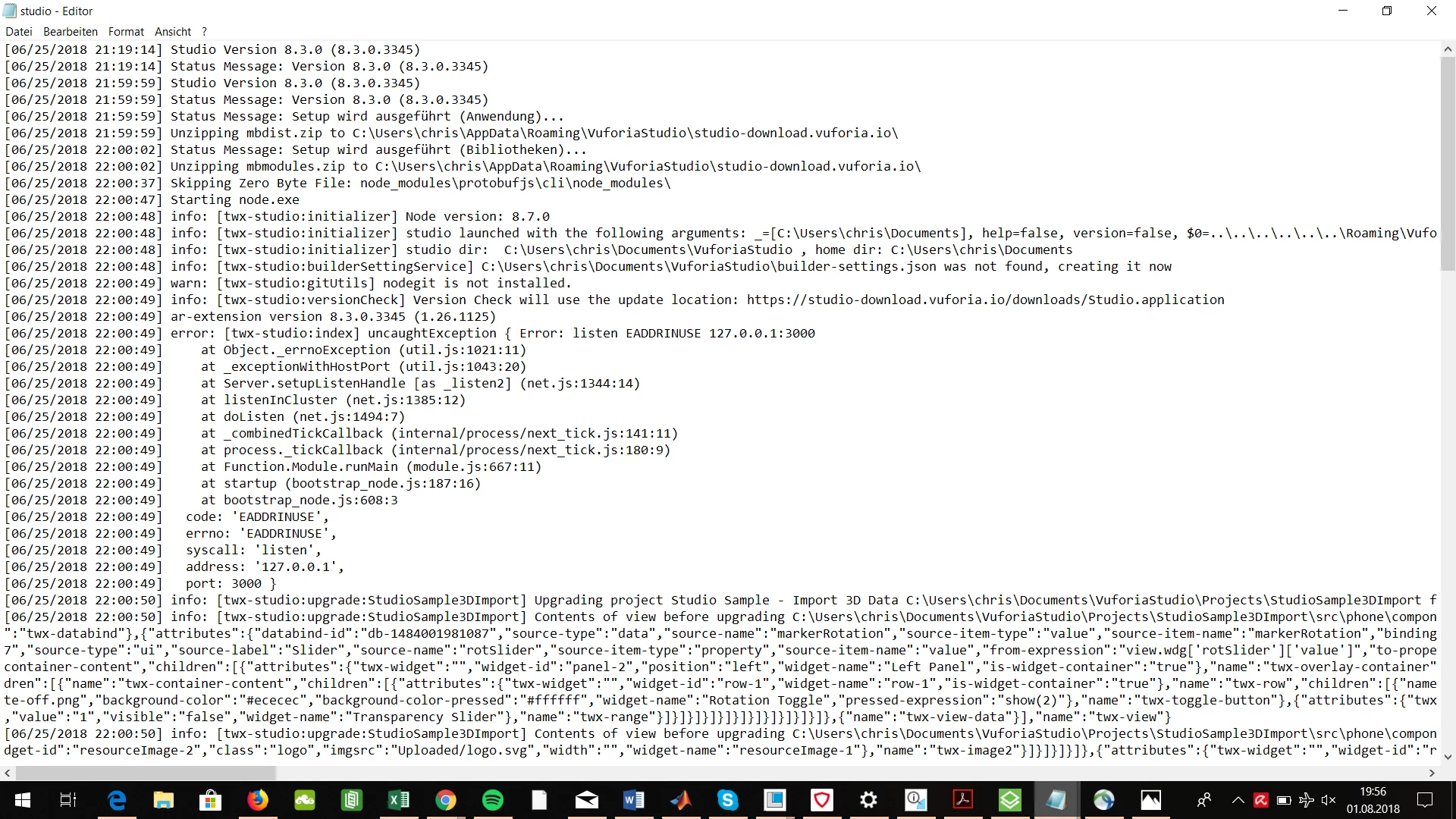Open the Bearbeiten menu

click(x=71, y=32)
